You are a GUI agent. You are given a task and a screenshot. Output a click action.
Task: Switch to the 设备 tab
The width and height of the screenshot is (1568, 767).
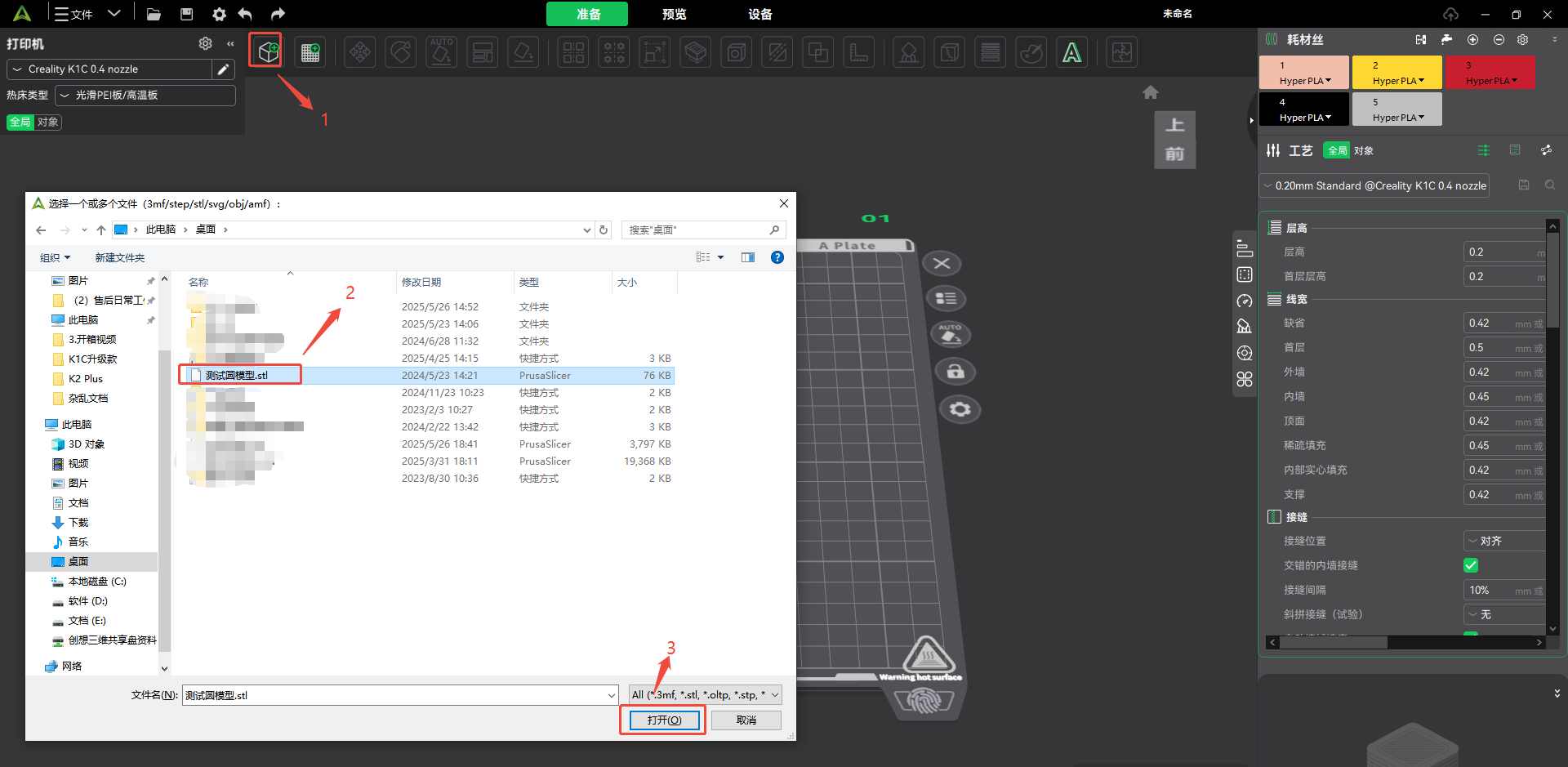pyautogui.click(x=759, y=14)
